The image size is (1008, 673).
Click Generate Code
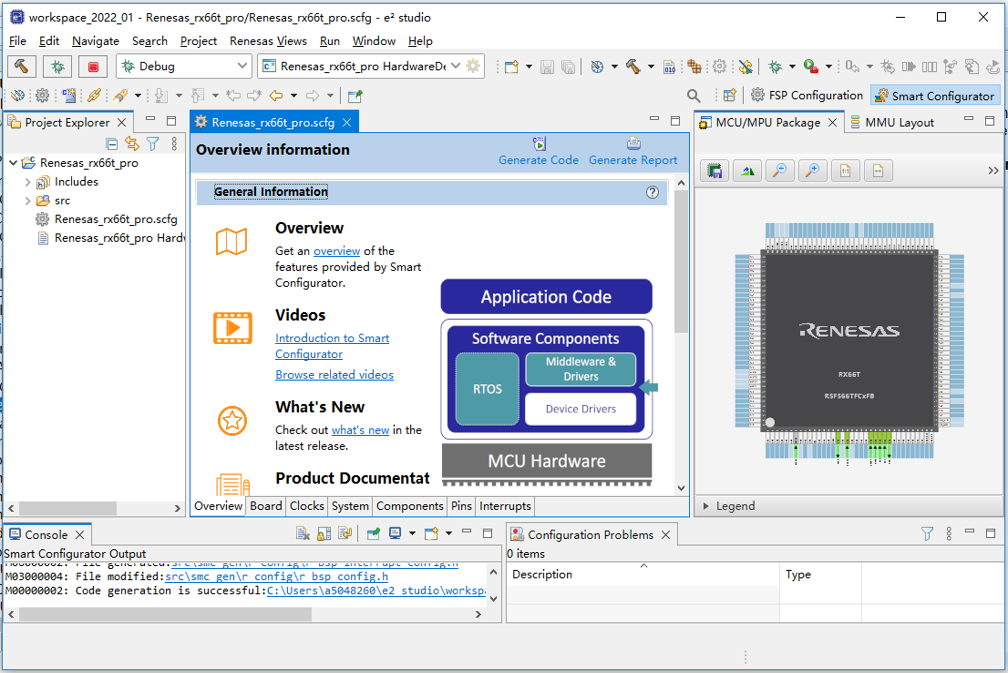tap(539, 152)
